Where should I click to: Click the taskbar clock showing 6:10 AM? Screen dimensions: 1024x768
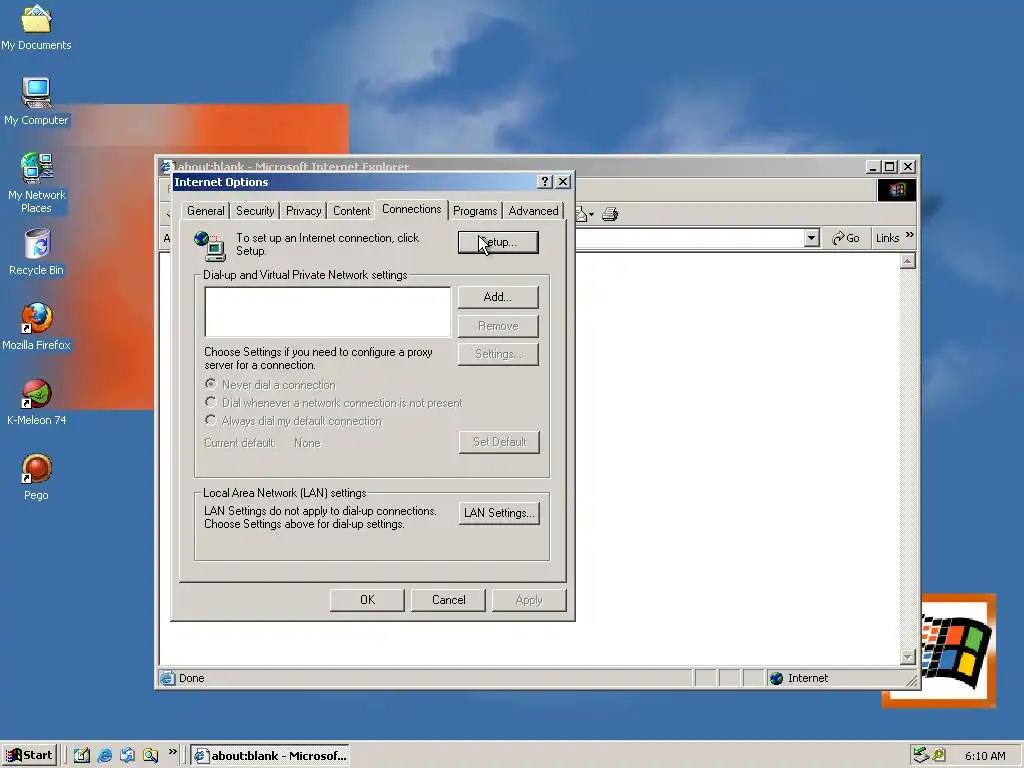[985, 756]
